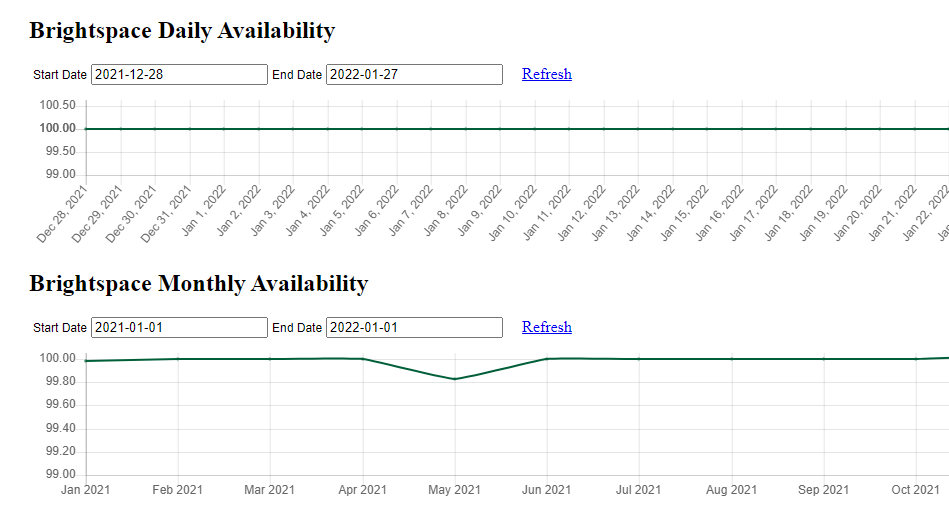Click the Mar 2021 monthly axis label

(x=269, y=490)
